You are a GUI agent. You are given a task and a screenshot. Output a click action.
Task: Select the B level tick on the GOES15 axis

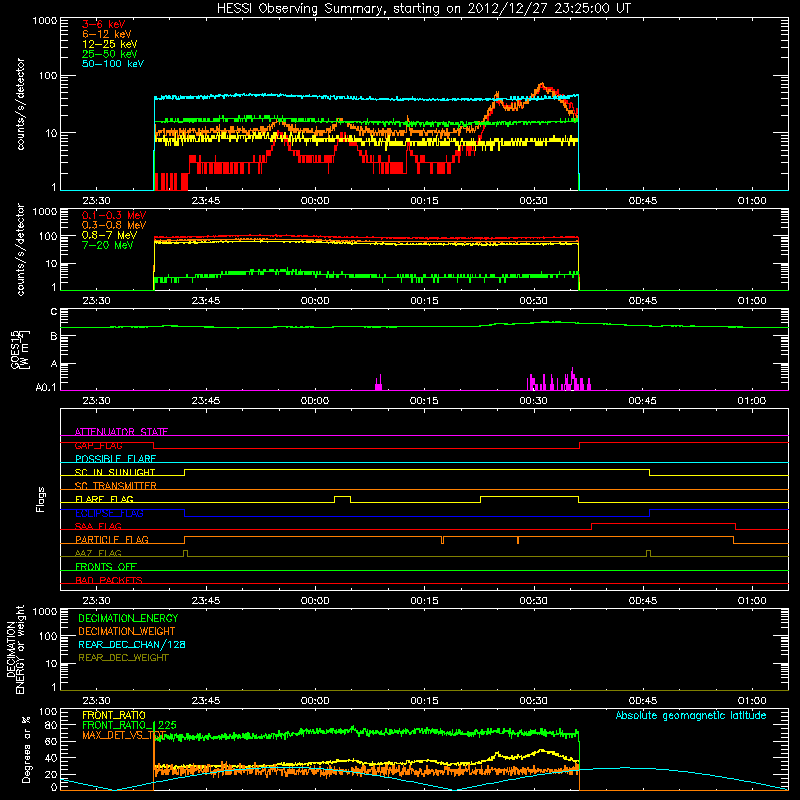(54, 336)
